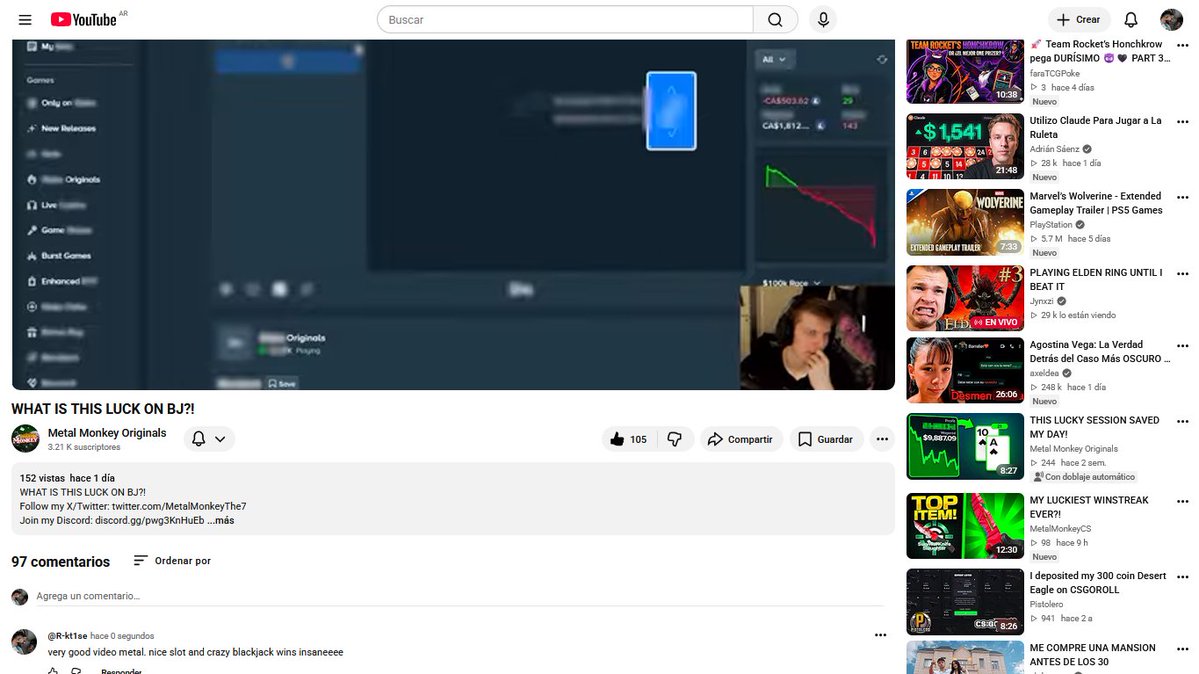Open menu for 300 coin Desert Eagle video

click(x=1183, y=577)
